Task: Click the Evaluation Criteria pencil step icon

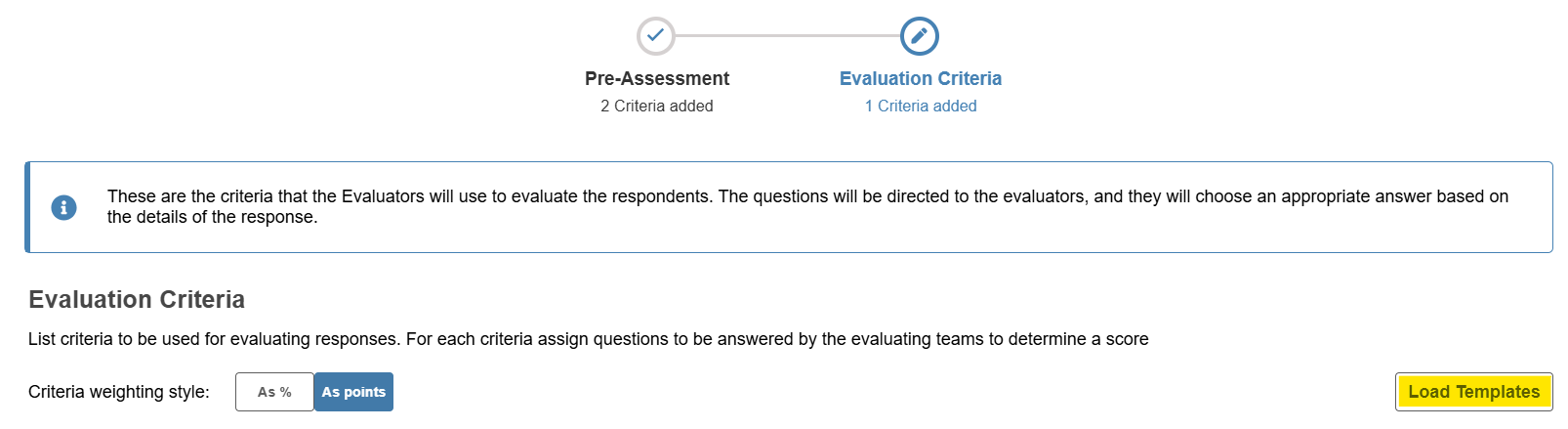Action: tap(919, 36)
